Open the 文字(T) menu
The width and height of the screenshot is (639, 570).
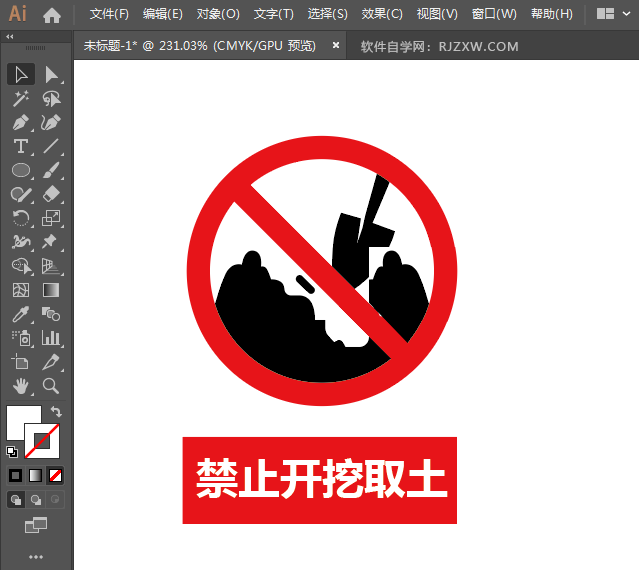273,14
